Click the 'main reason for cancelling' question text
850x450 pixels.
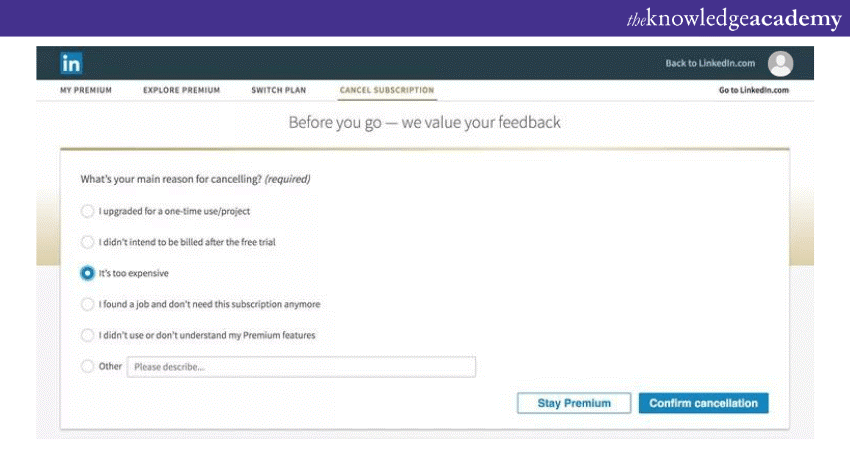[195, 179]
